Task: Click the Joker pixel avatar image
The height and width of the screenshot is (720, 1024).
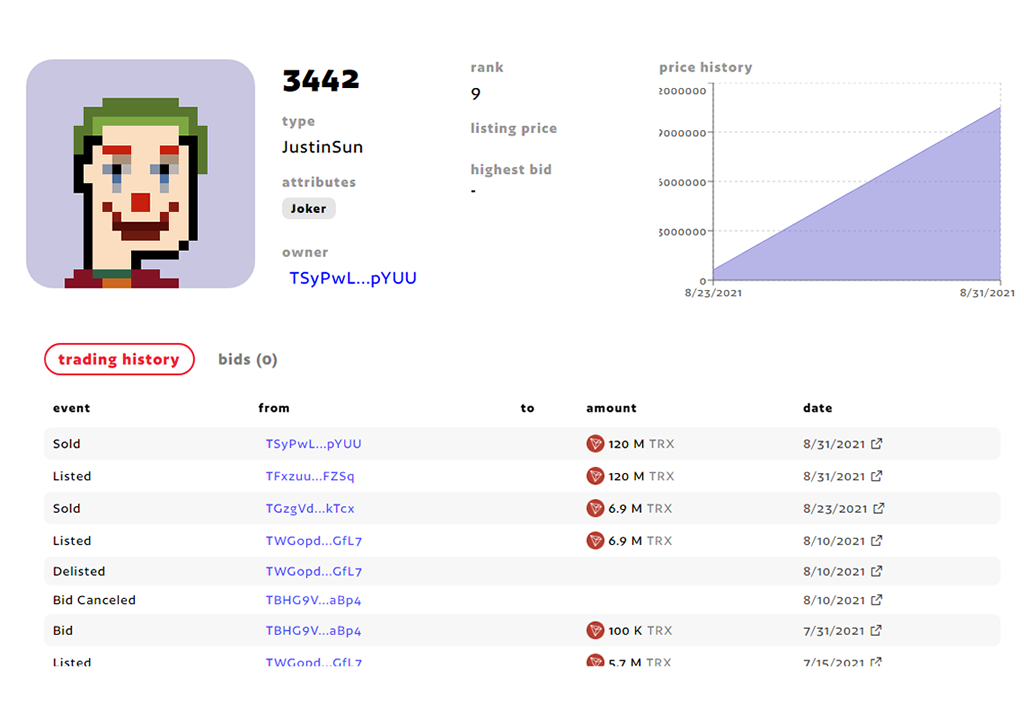Action: [x=140, y=174]
